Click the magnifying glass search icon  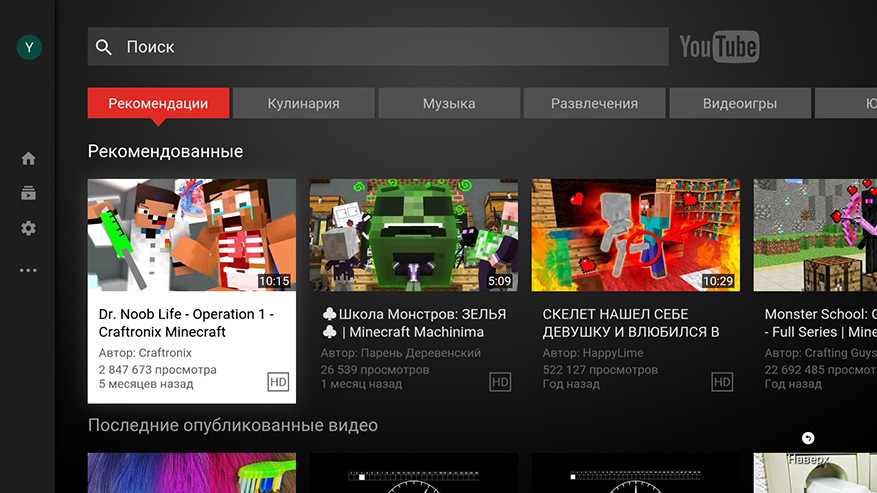(x=103, y=47)
